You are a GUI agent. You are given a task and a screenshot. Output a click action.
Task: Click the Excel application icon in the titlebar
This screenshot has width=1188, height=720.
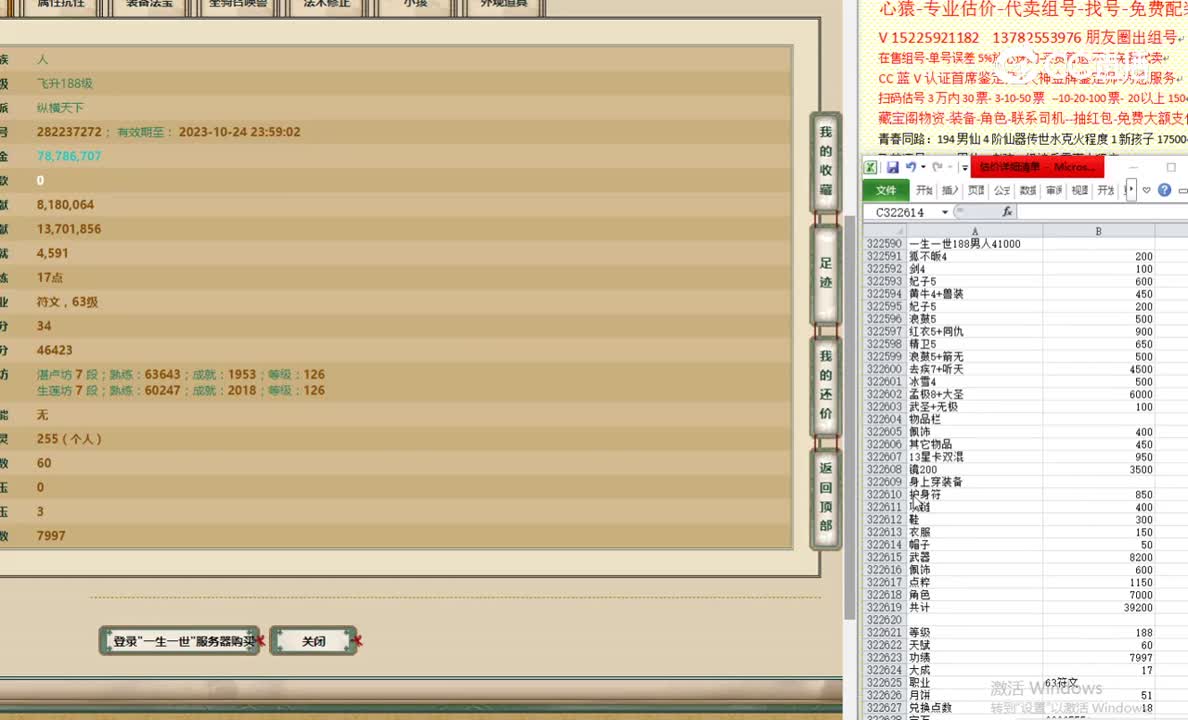point(870,167)
